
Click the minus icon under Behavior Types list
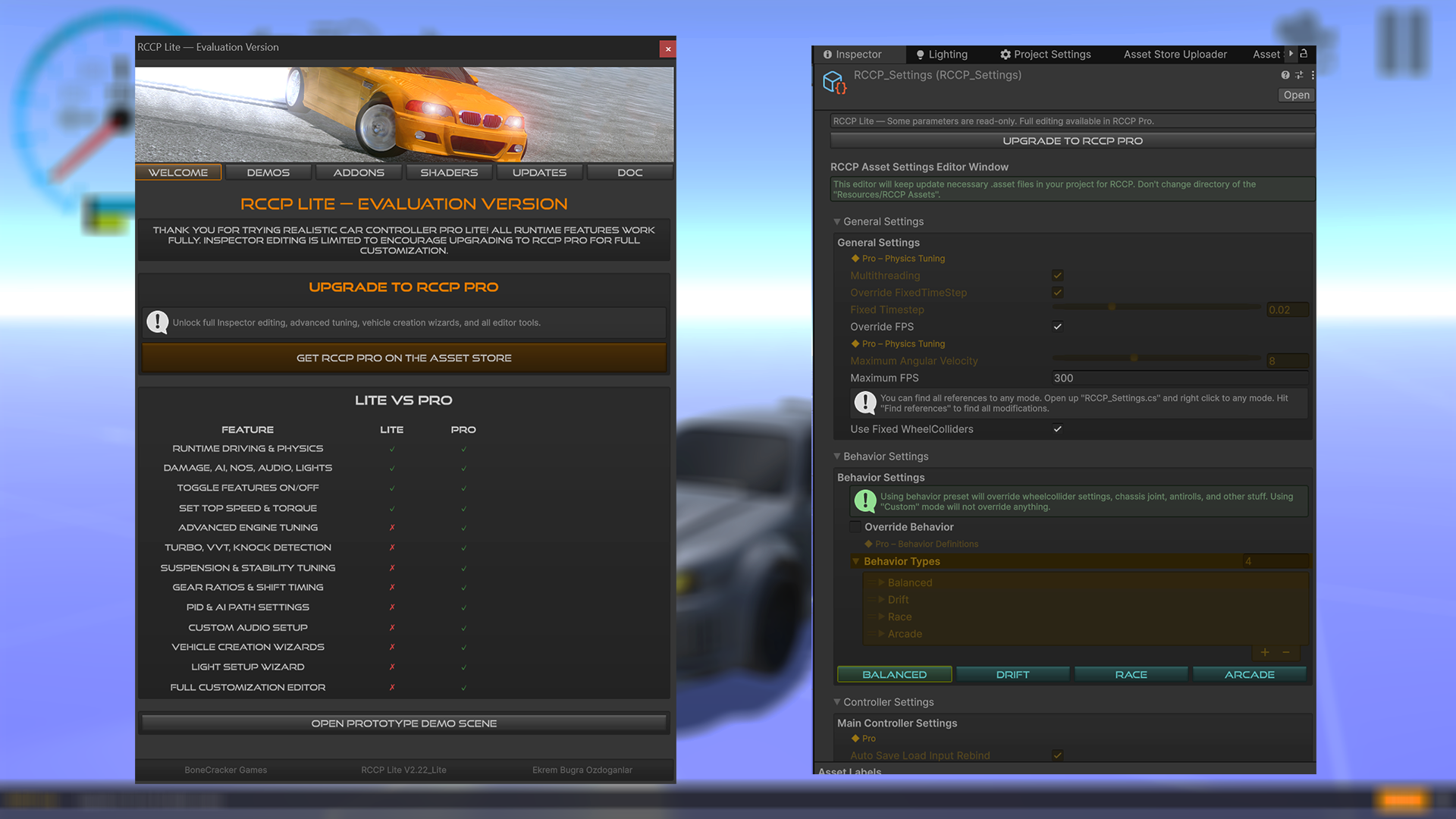click(x=1286, y=653)
